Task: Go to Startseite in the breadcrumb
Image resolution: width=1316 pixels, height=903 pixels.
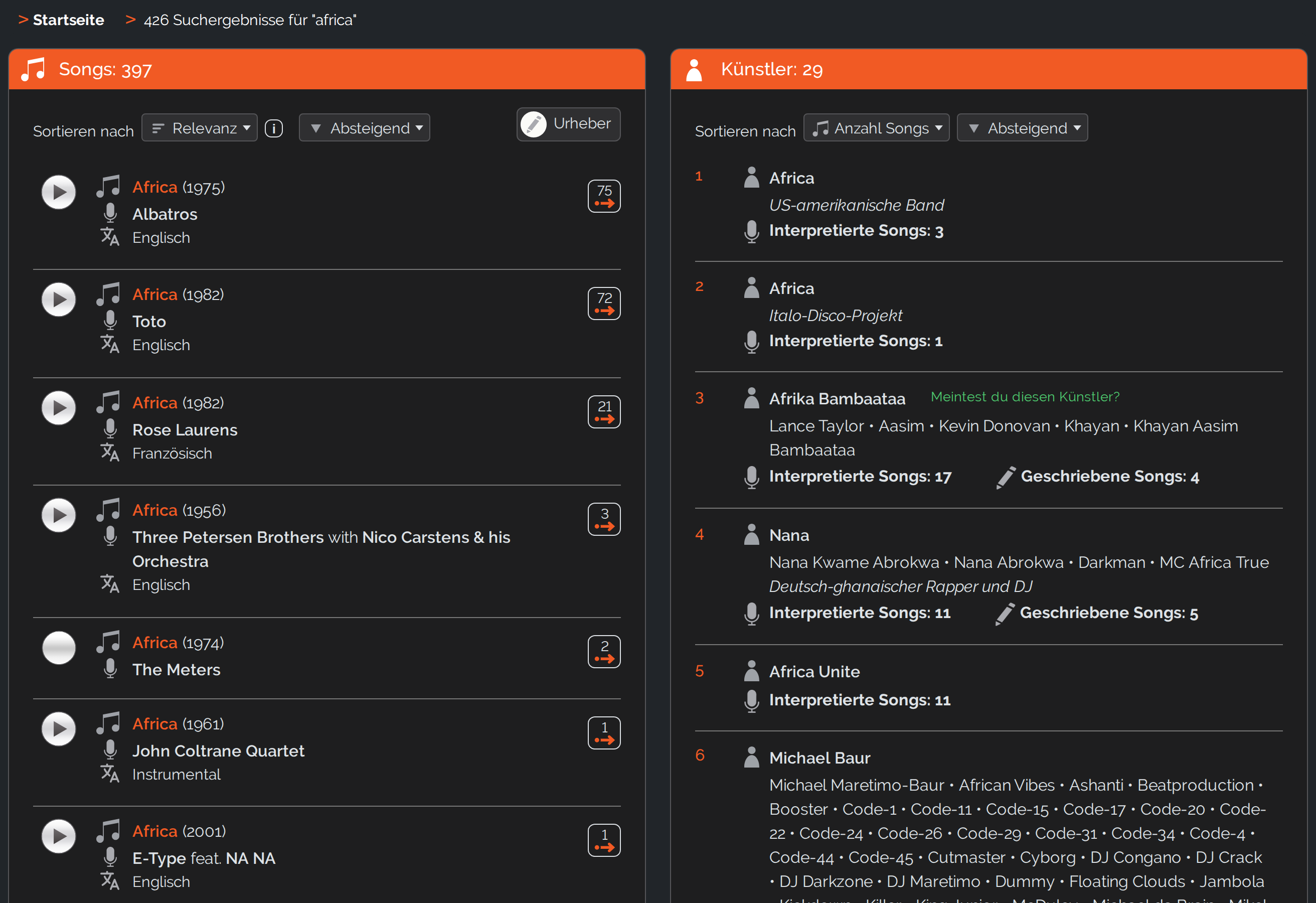Action: click(x=69, y=20)
